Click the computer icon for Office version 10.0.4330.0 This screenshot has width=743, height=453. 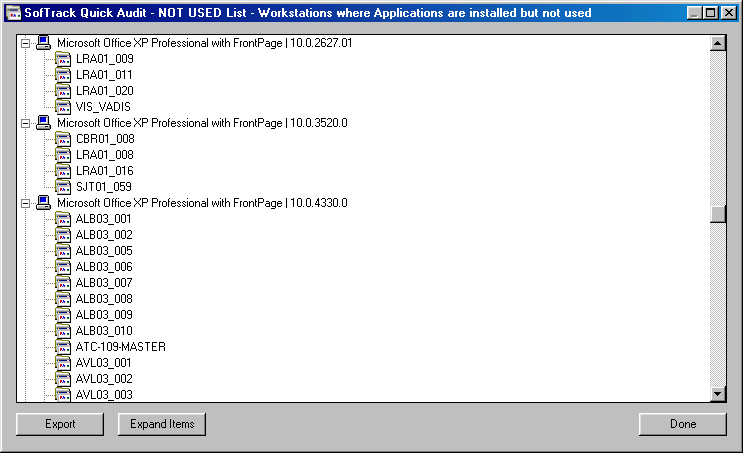(x=43, y=203)
